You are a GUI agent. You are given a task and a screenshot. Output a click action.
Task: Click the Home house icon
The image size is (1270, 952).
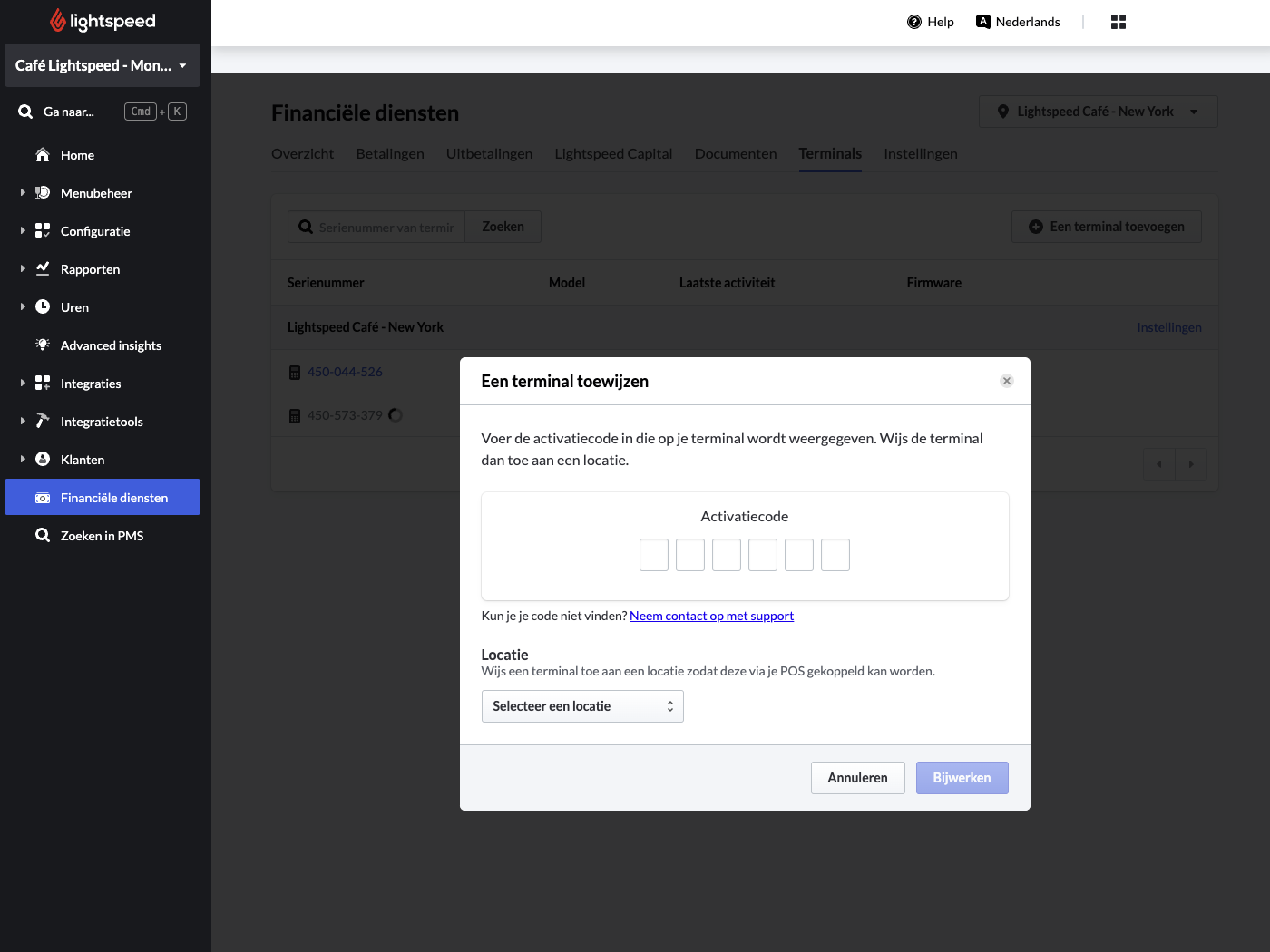pyautogui.click(x=43, y=155)
